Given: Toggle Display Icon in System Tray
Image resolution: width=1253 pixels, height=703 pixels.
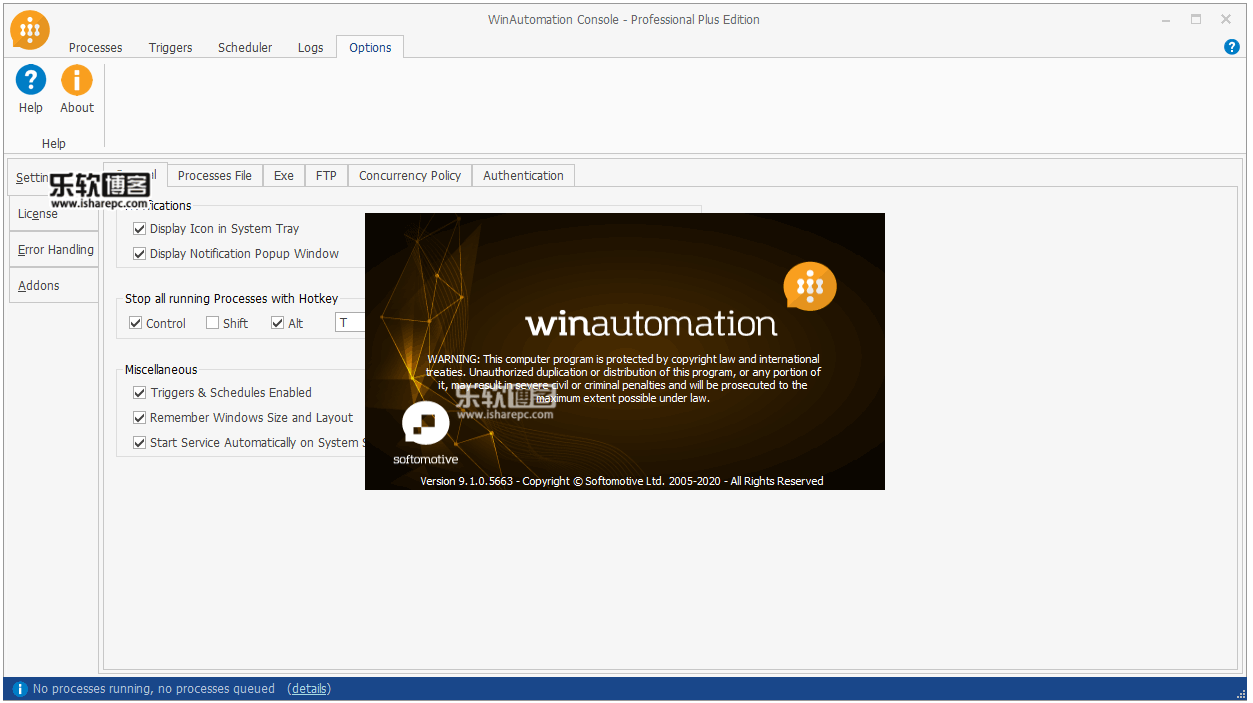Looking at the screenshot, I should click(140, 229).
